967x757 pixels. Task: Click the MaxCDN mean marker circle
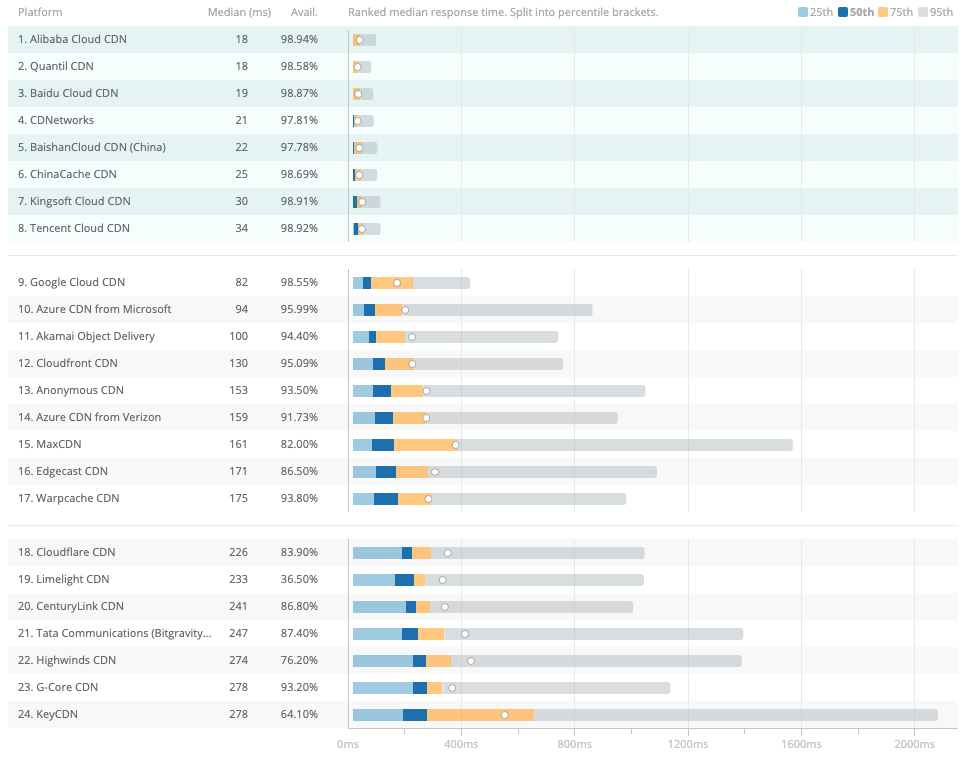click(x=456, y=445)
